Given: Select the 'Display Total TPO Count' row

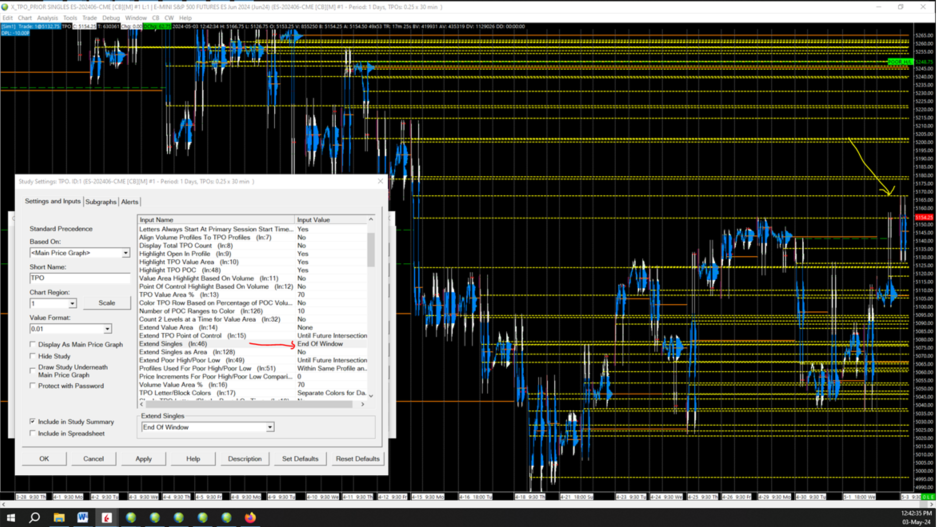Looking at the screenshot, I should tap(252, 246).
